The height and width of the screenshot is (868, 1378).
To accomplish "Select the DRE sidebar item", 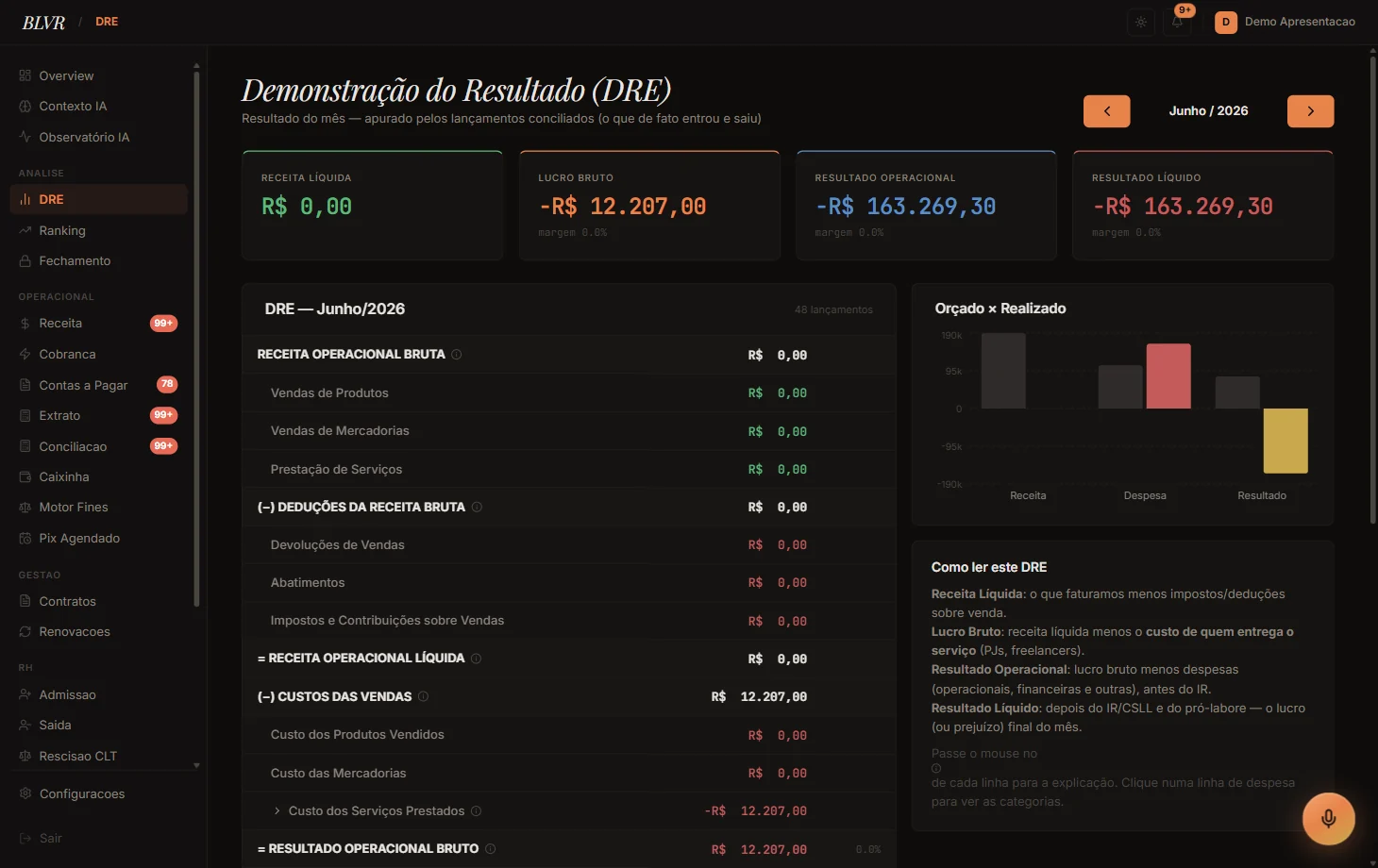I will 99,199.
